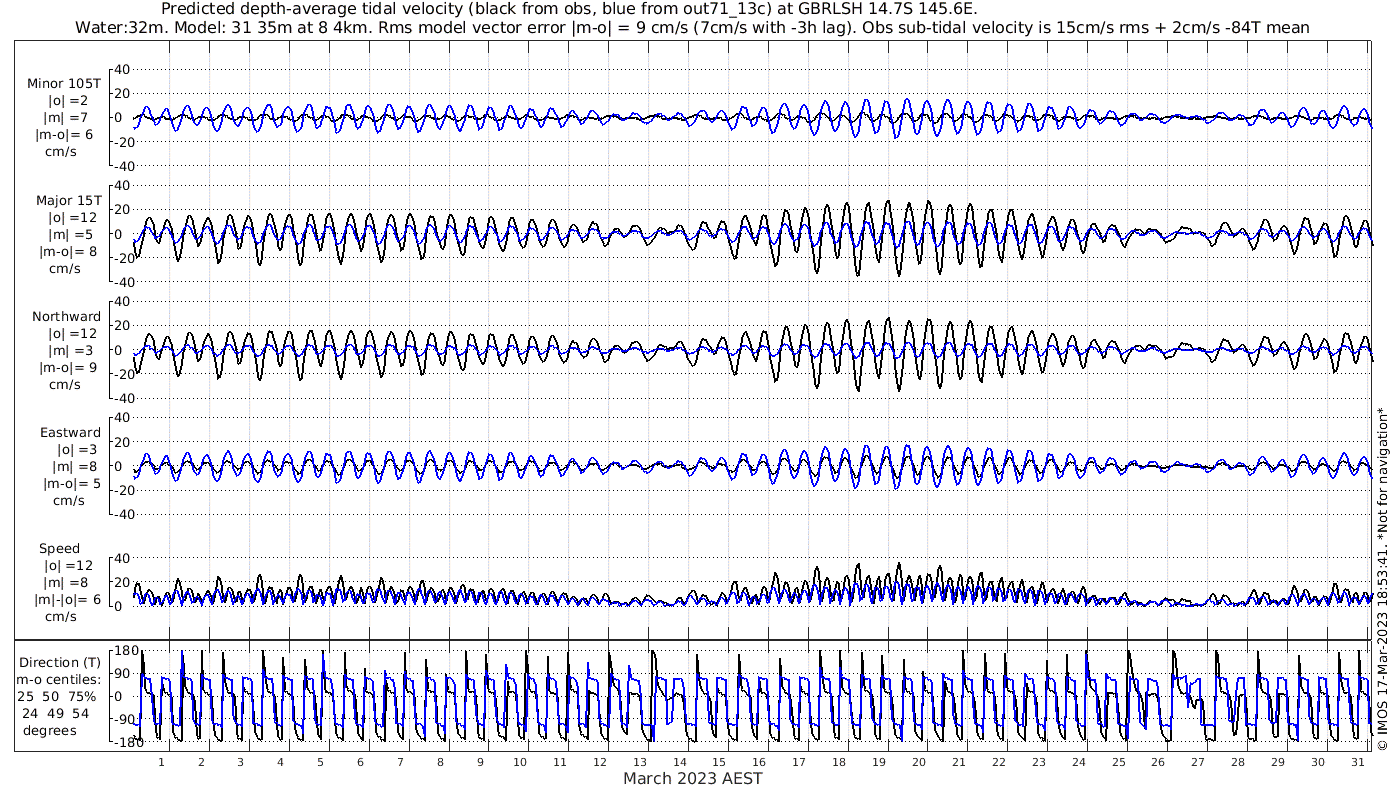The width and height of the screenshot is (1400, 800).
Task: Click the day '31' tick label on the date axis
Action: (1358, 761)
